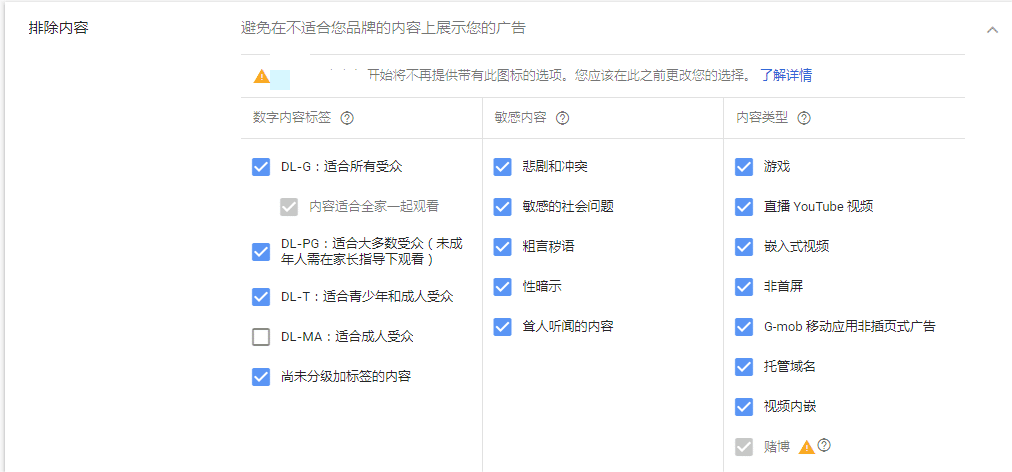Screen dimensions: 1012x472
Task: Click the 数字内容标签 column heading
Action: (x=292, y=118)
